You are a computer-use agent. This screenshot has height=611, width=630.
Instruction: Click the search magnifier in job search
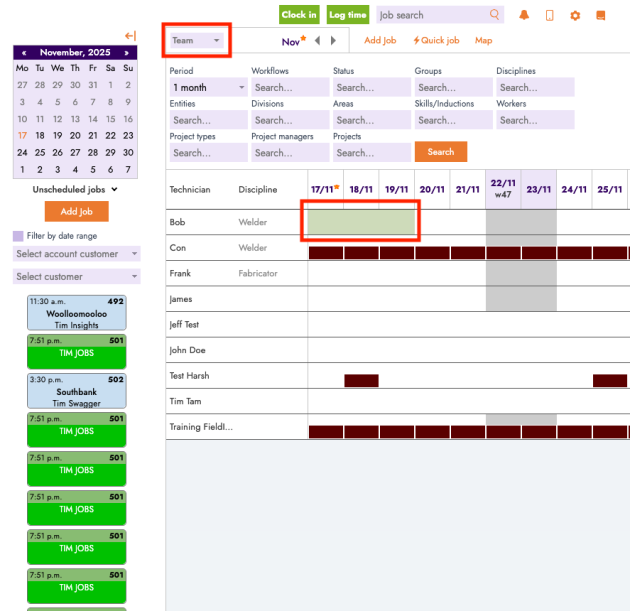pos(494,15)
